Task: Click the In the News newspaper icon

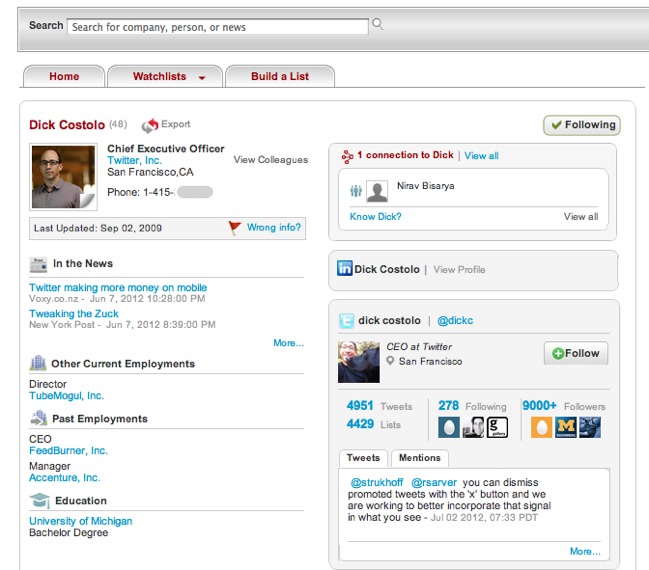Action: coord(38,264)
